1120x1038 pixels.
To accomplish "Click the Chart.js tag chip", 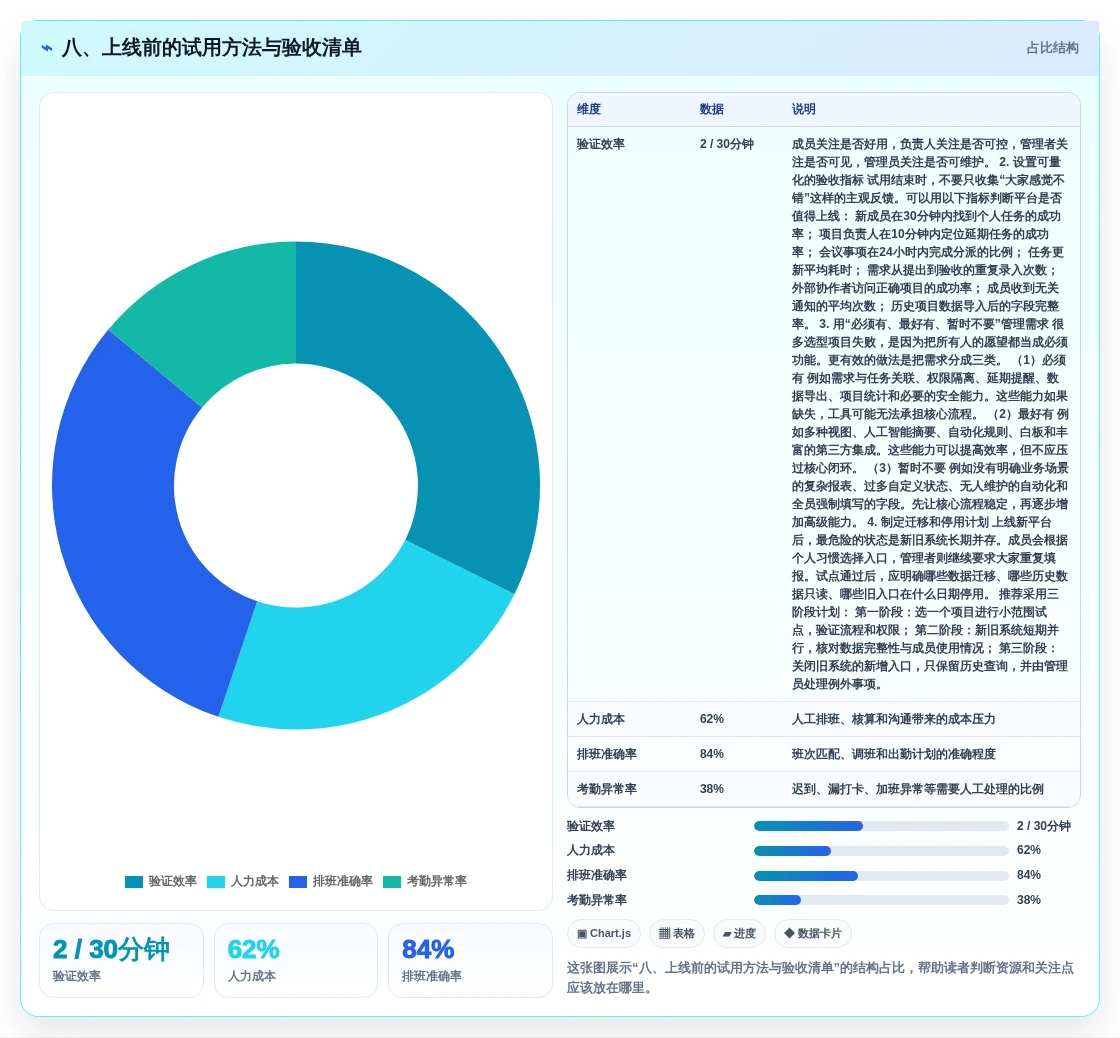I will pyautogui.click(x=604, y=933).
